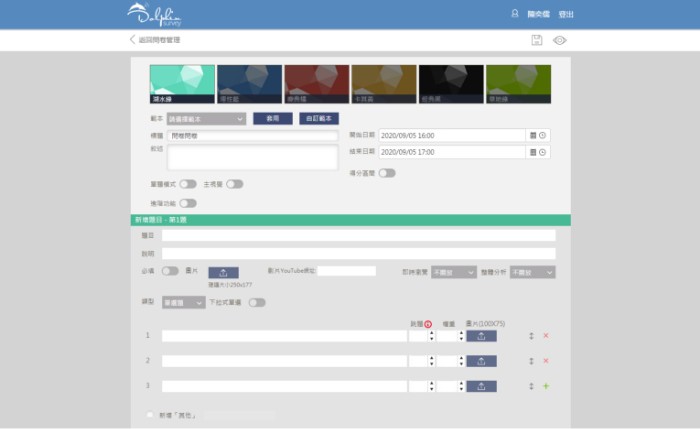Open calendar picker for start date
Viewport: 700px width, 429px height.
pos(532,135)
